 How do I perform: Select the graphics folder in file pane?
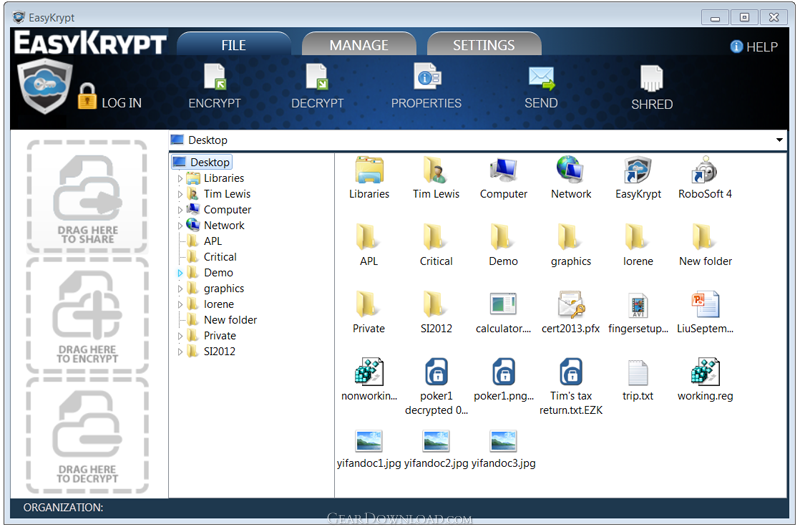pos(569,237)
